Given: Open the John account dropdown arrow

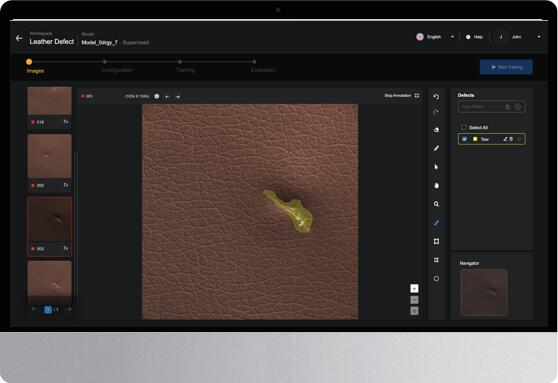Looking at the screenshot, I should point(539,37).
